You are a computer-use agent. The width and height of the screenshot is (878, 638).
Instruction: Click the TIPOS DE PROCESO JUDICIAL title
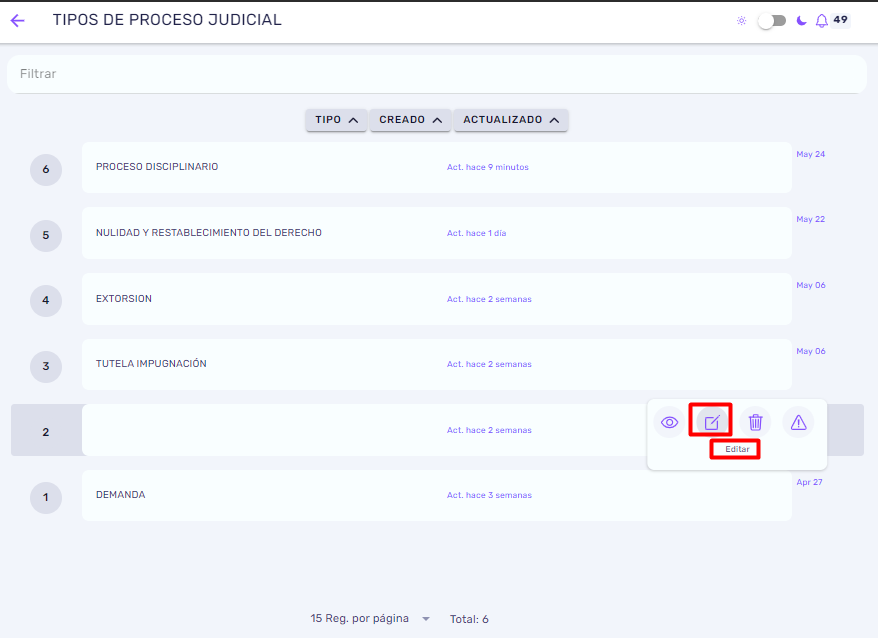pyautogui.click(x=167, y=20)
